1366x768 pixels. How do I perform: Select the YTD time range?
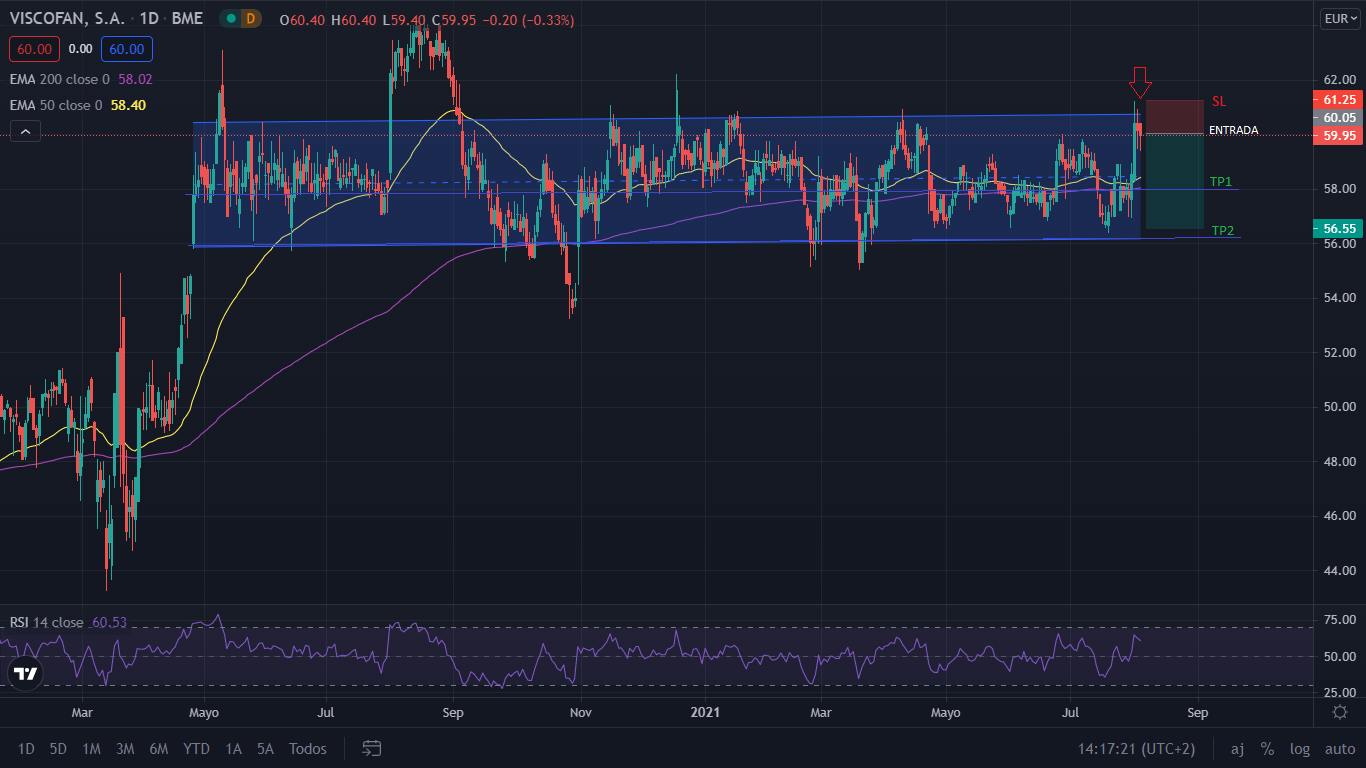[x=196, y=749]
